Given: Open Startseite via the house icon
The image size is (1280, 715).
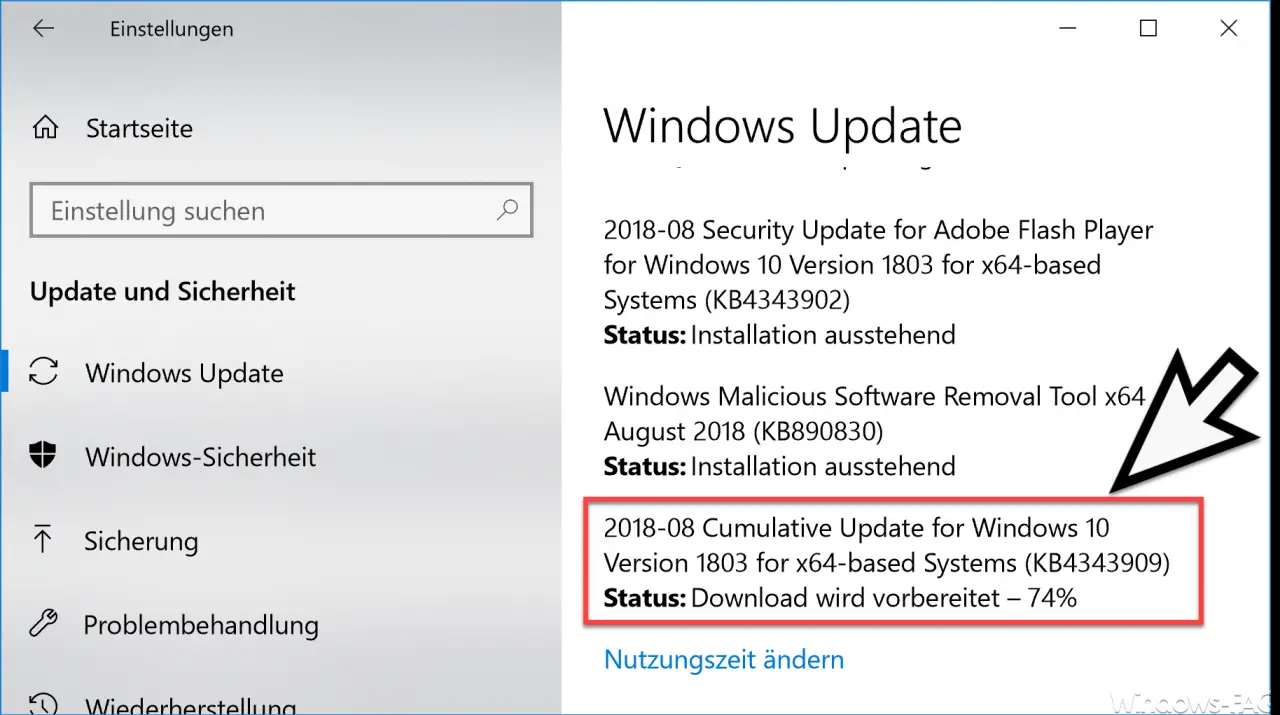Looking at the screenshot, I should [x=45, y=128].
